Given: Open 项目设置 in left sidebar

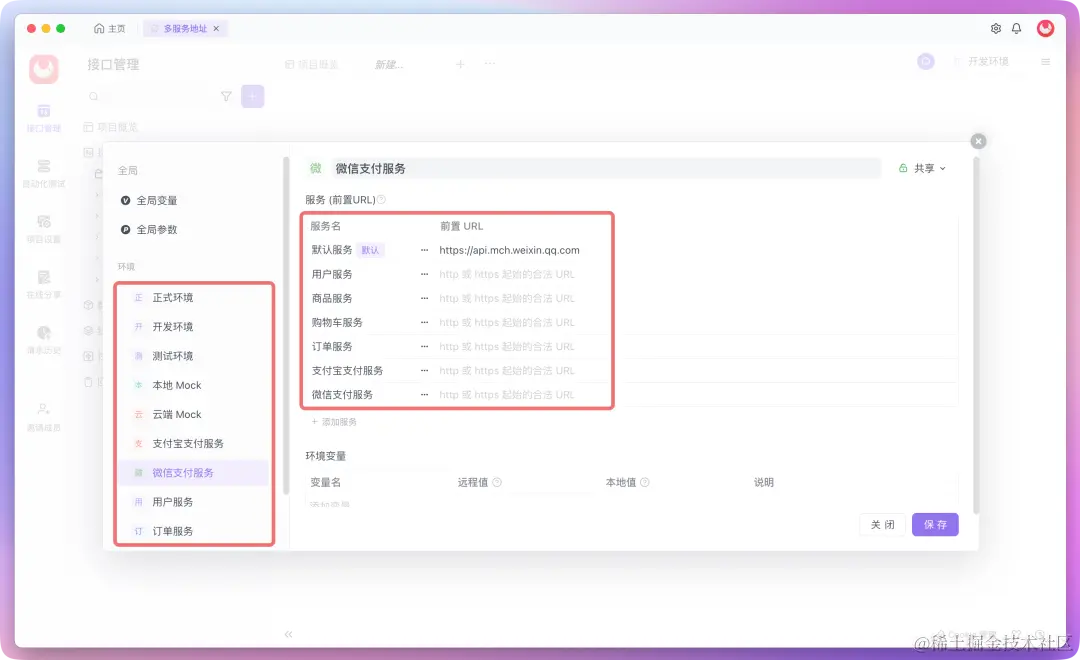Looking at the screenshot, I should click(43, 229).
